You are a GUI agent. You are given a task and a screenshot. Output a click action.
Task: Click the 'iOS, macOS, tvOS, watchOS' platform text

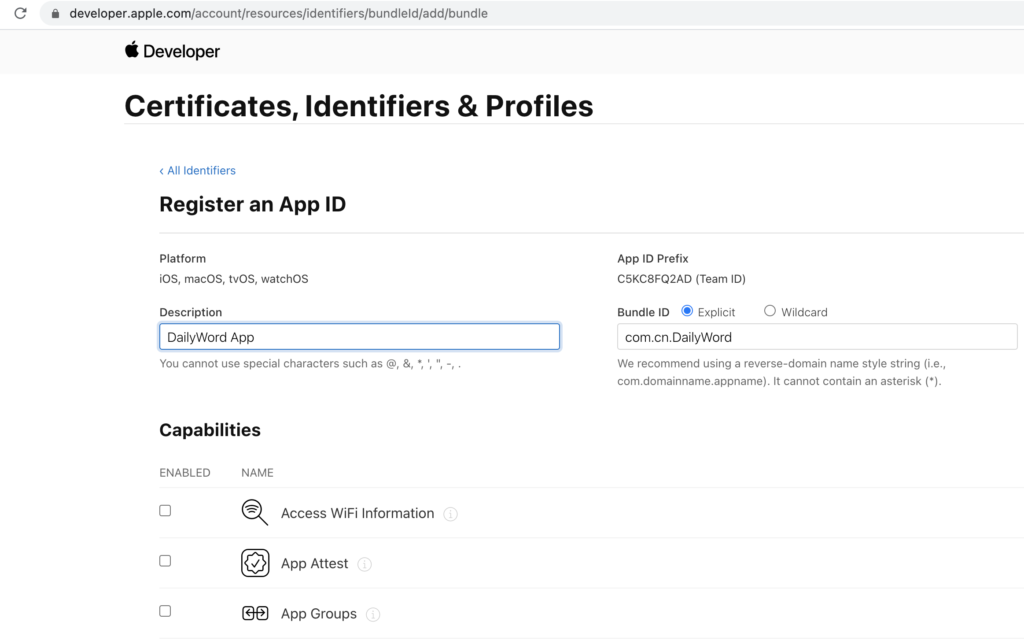[x=234, y=279]
